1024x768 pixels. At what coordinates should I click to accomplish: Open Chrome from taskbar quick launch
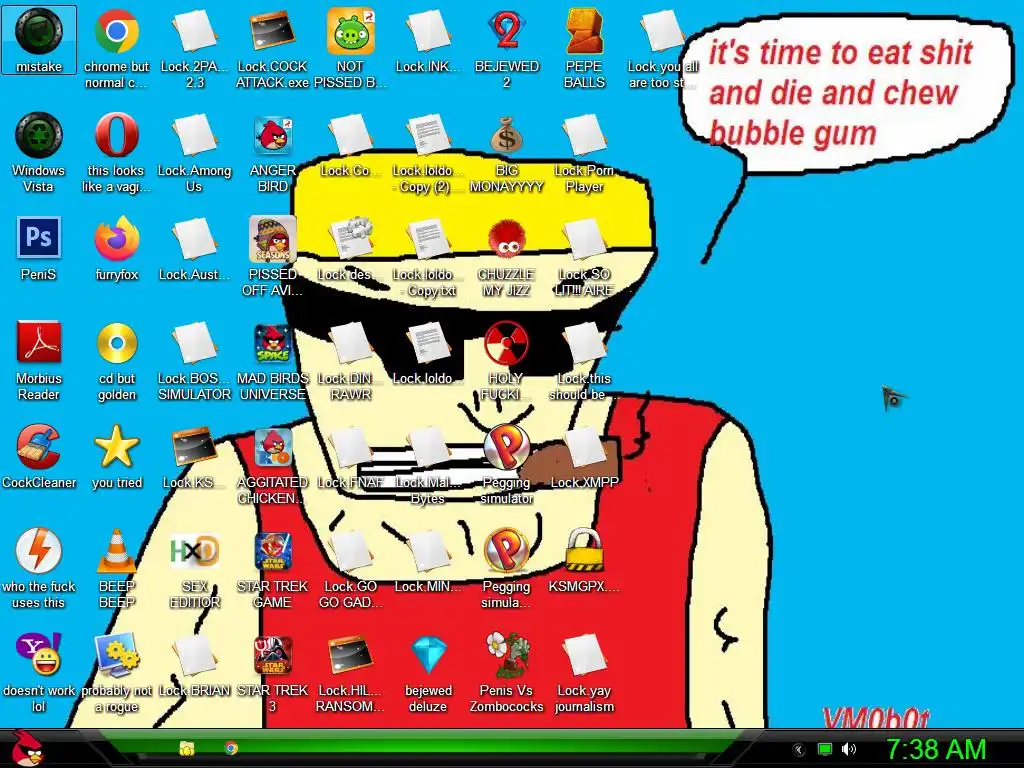click(x=231, y=748)
